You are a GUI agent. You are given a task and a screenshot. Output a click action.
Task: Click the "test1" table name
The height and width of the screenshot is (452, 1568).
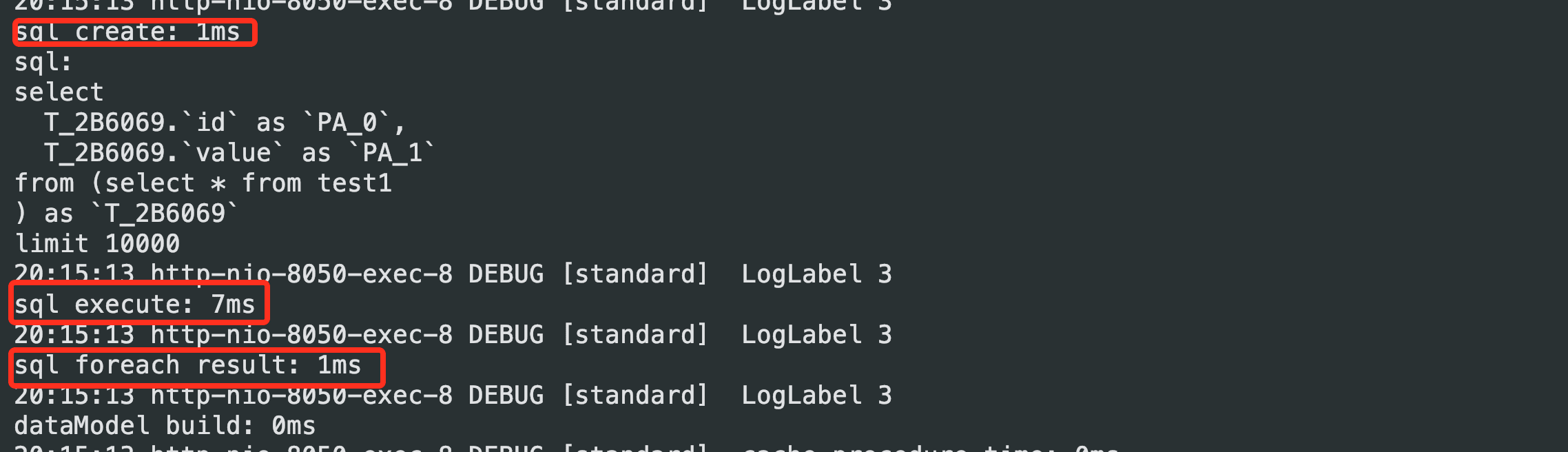[x=354, y=183]
